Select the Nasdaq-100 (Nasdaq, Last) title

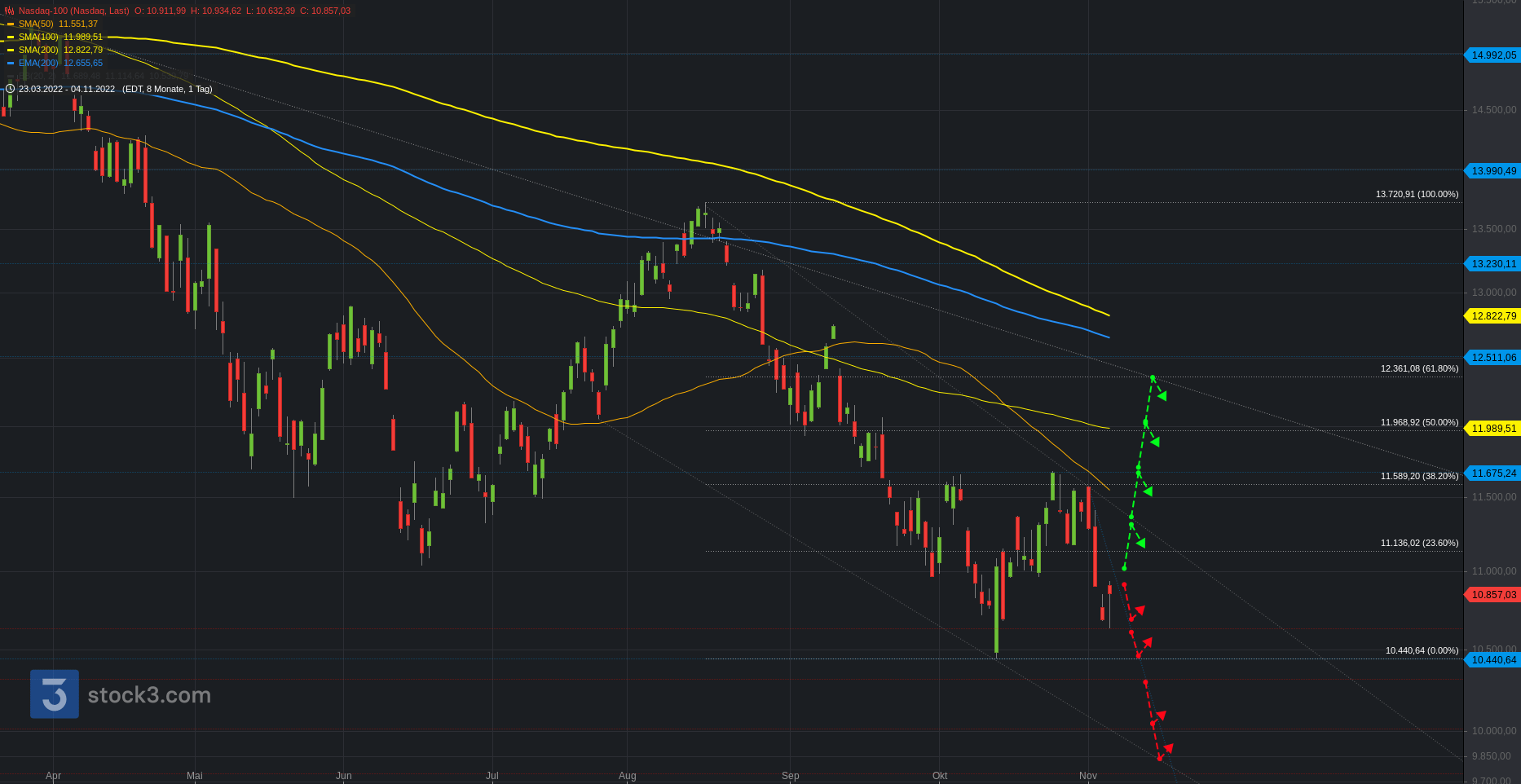pyautogui.click(x=73, y=11)
